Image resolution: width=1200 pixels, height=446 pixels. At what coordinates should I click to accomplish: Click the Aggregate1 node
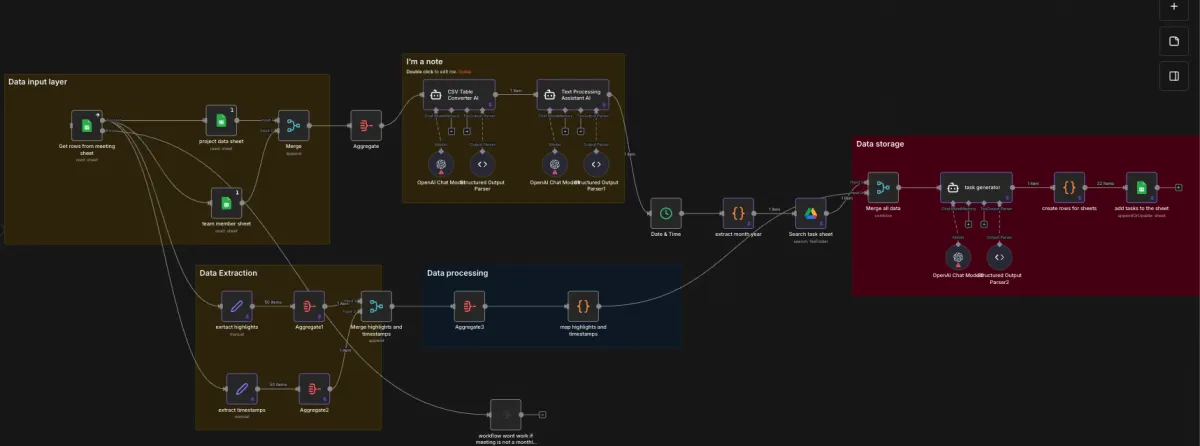coord(309,305)
